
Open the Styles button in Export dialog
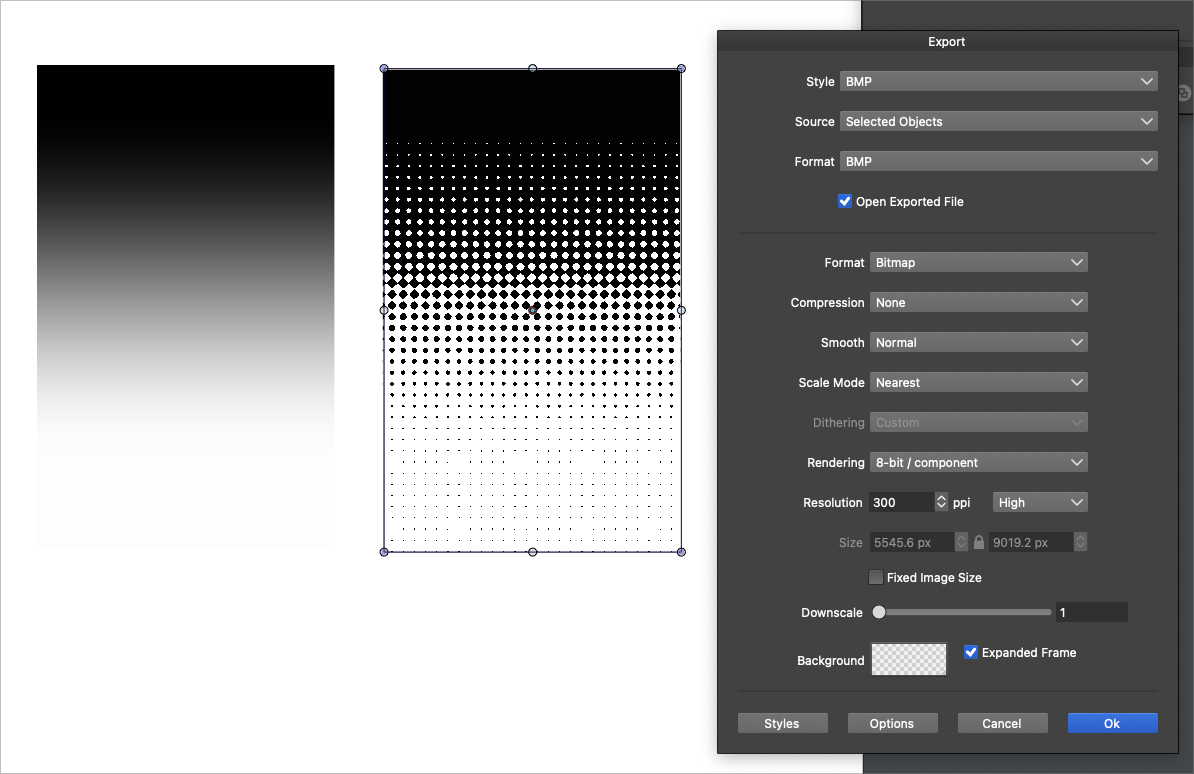[782, 723]
